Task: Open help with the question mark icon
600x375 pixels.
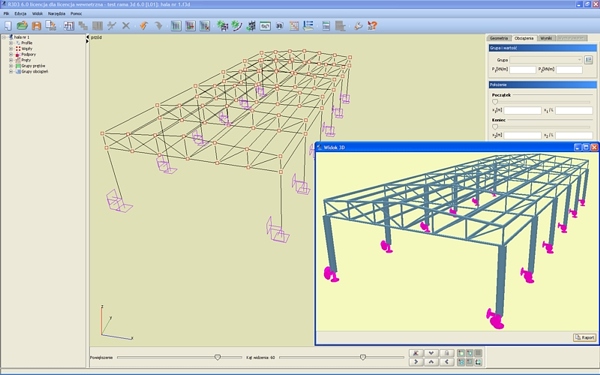Action: point(372,26)
